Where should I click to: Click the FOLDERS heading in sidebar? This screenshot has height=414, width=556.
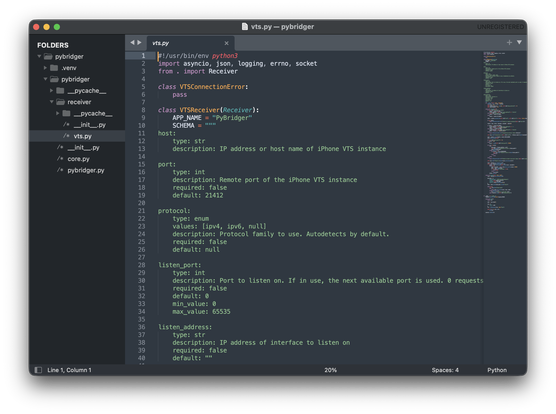click(x=53, y=45)
